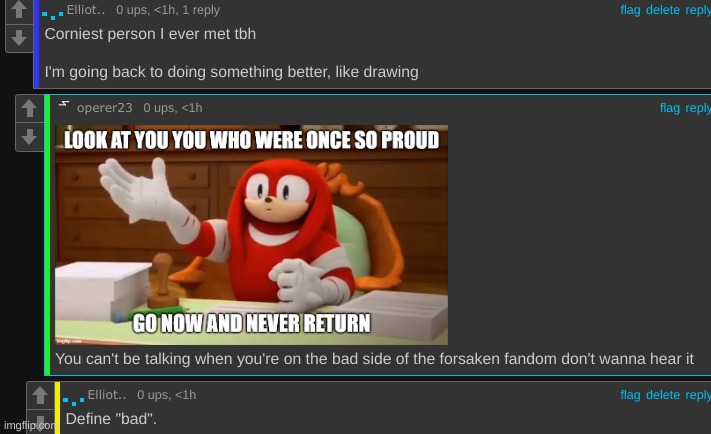Upvote the 'Define bad' comment
Image resolution: width=711 pixels, height=434 pixels.
[40, 395]
